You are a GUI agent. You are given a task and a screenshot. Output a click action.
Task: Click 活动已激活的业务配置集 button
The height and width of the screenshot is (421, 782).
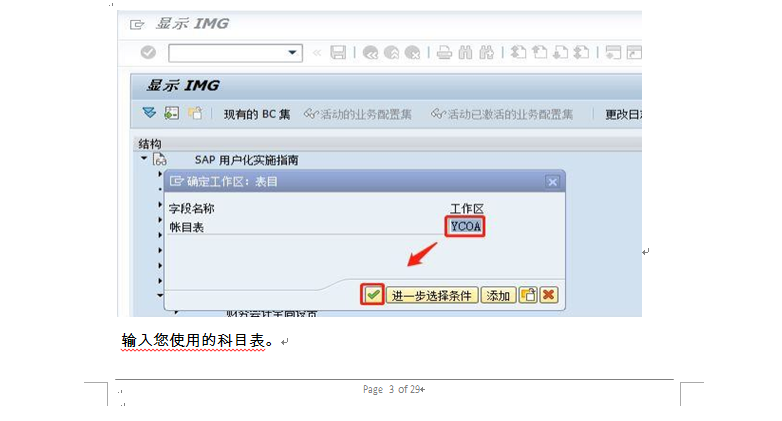pos(502,114)
